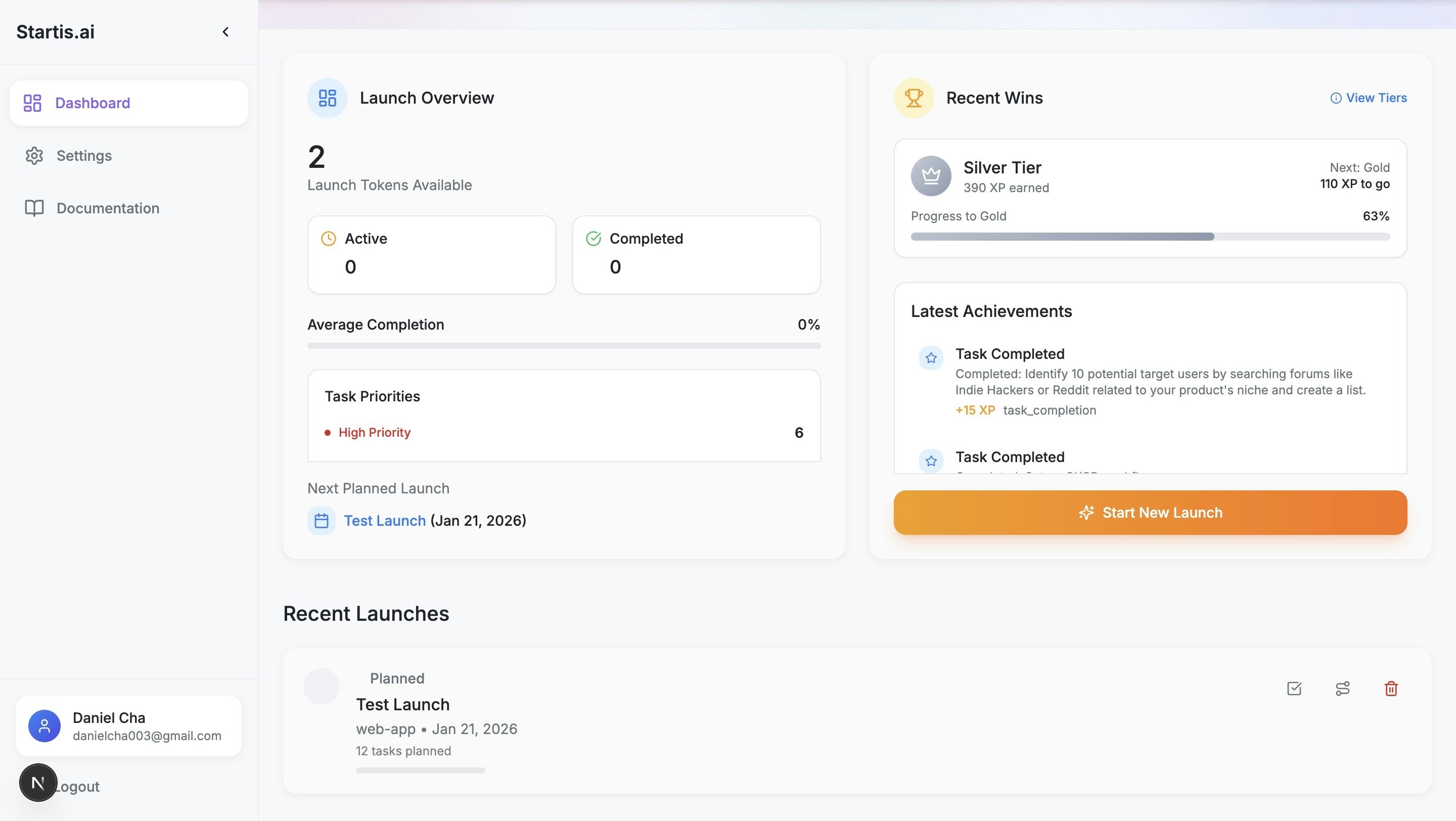Open Settings via the gear icon
The width and height of the screenshot is (1456, 821).
34,156
